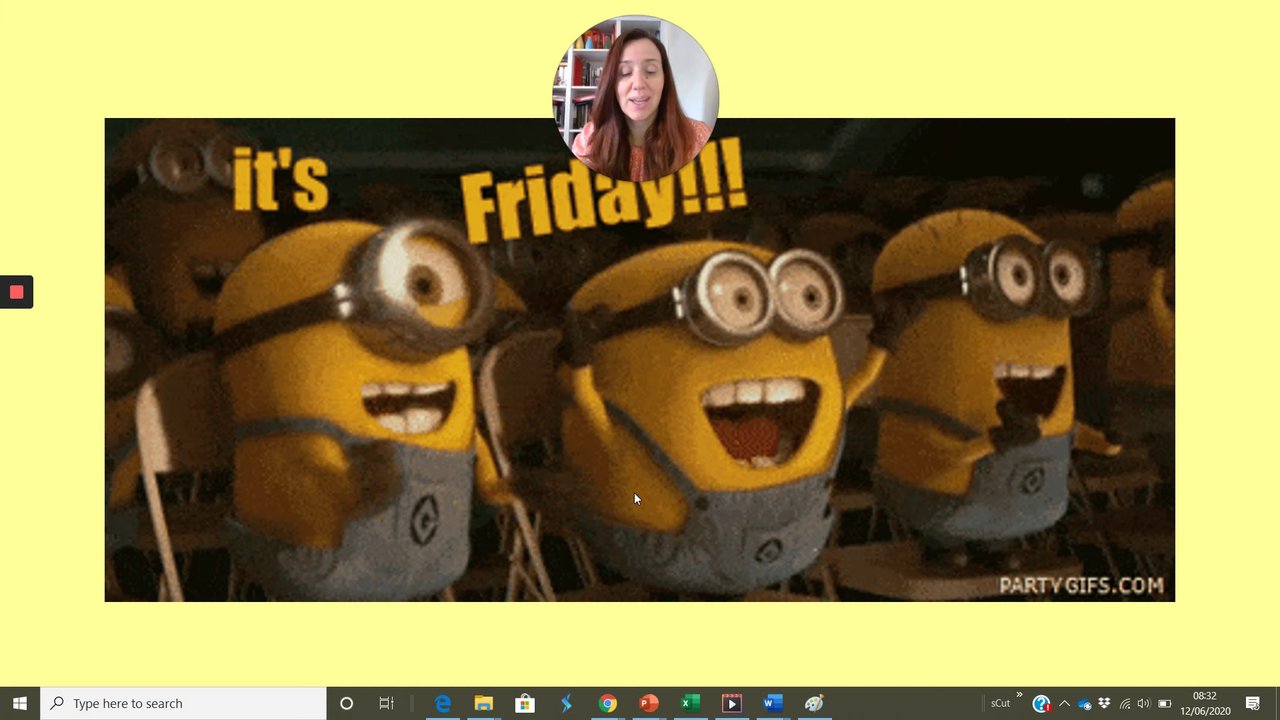
Task: Open the blue lightning-bolt app on the taskbar
Action: click(x=566, y=703)
